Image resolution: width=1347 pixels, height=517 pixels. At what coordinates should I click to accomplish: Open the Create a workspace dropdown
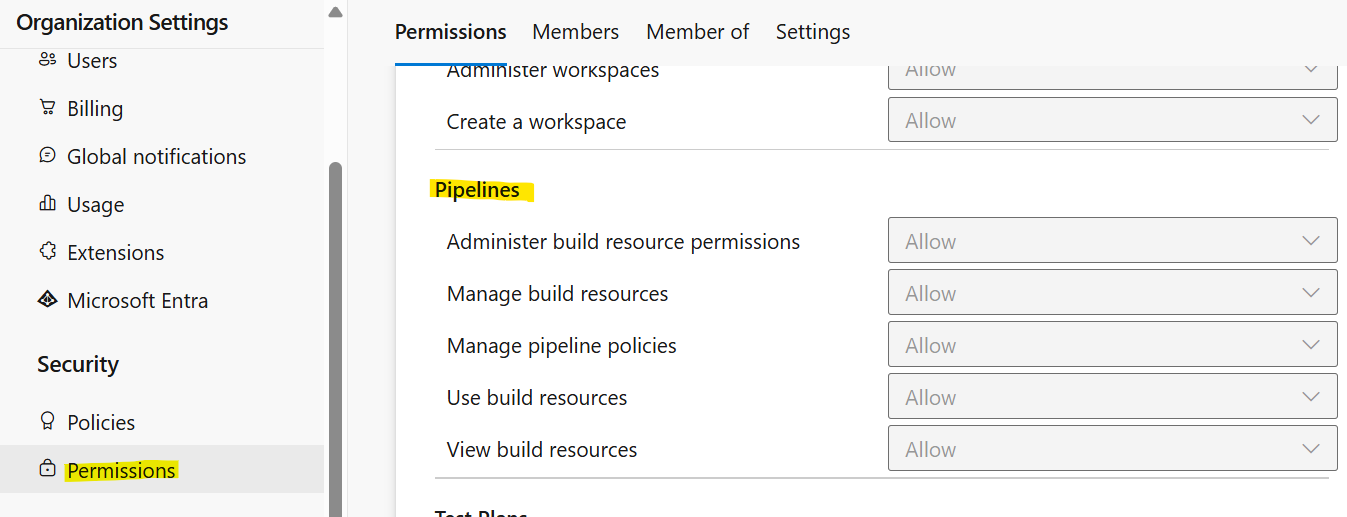(1112, 120)
